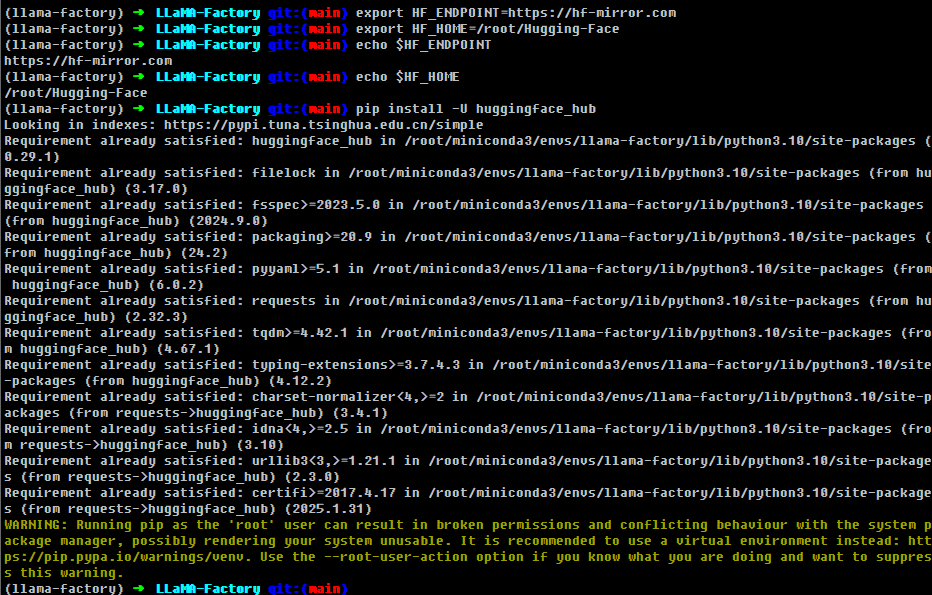Click the 'tqdm>=4.42.1' requirement
The width and height of the screenshot is (932, 595).
coord(300,333)
